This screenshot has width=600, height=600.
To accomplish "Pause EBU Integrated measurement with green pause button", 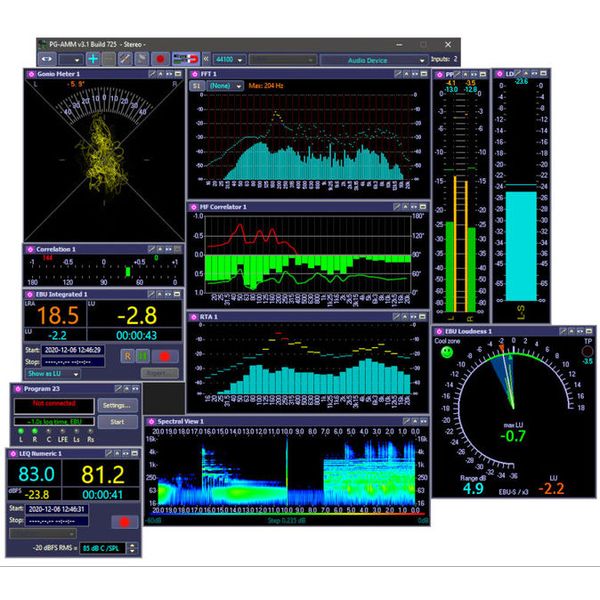I will coord(143,356).
